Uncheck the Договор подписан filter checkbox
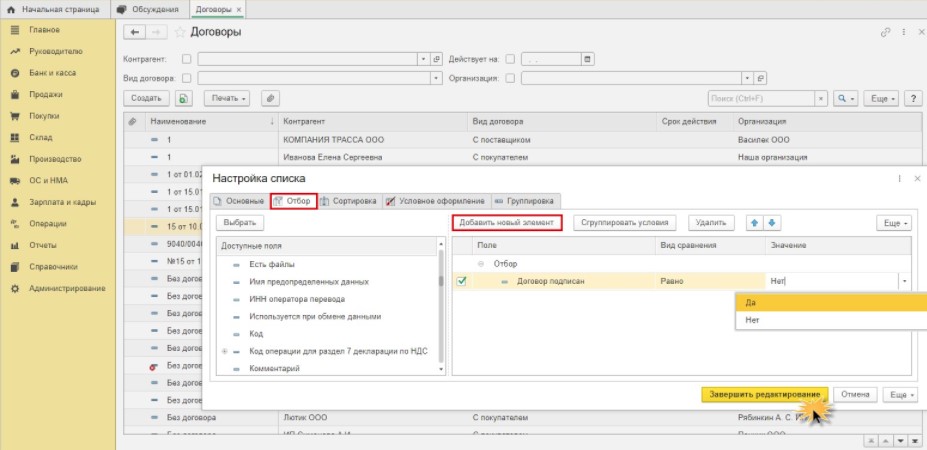This screenshot has width=927, height=450. 461,281
